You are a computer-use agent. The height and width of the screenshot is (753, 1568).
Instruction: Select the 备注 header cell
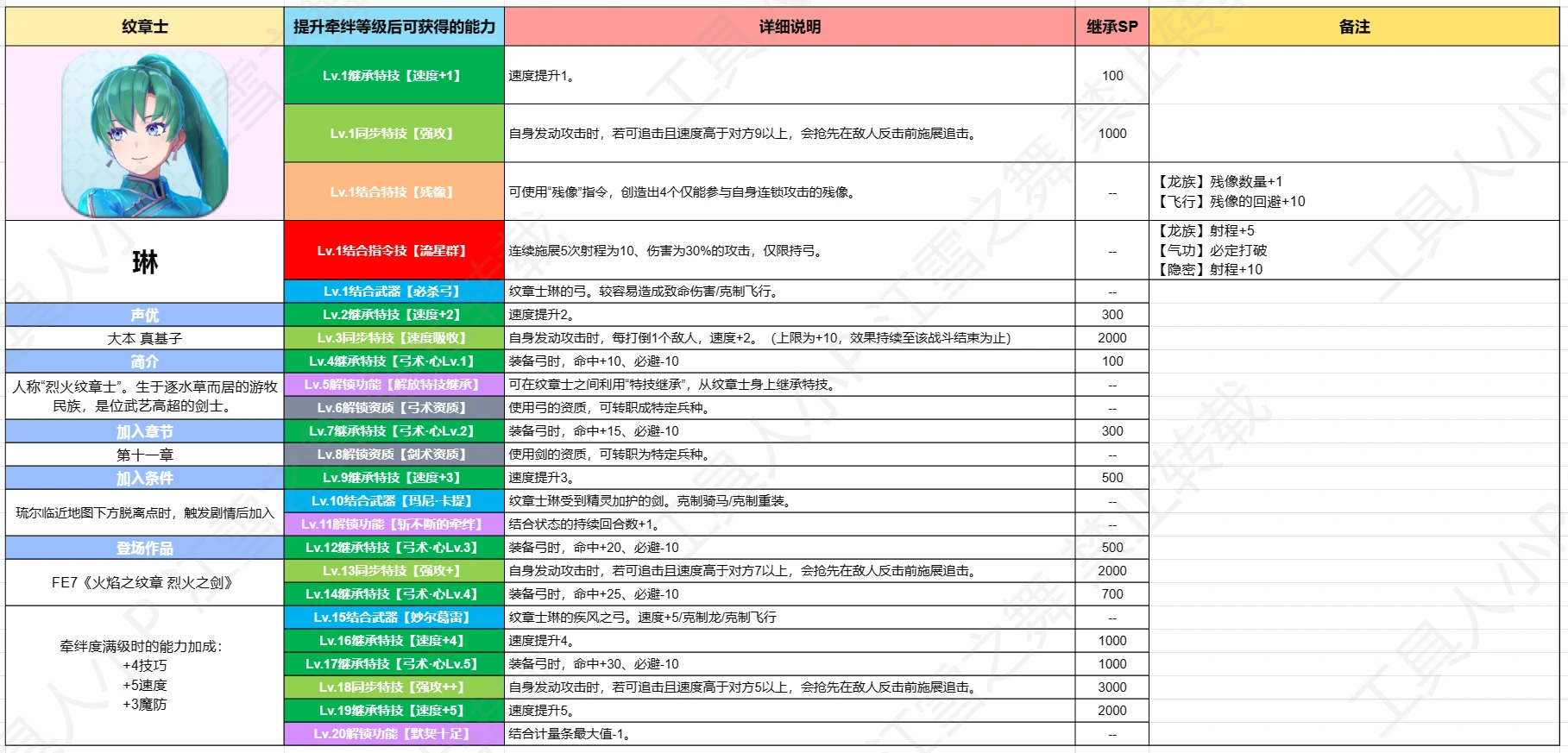pyautogui.click(x=1354, y=27)
